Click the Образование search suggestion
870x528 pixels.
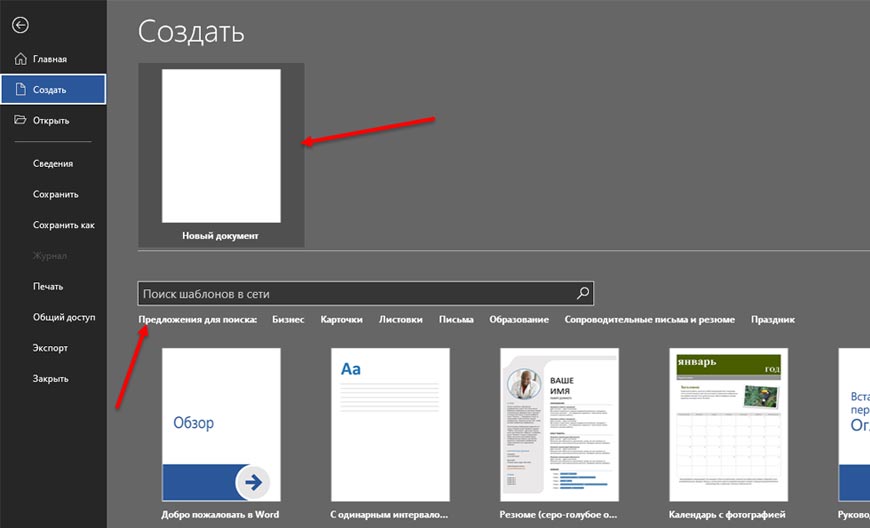coord(519,320)
